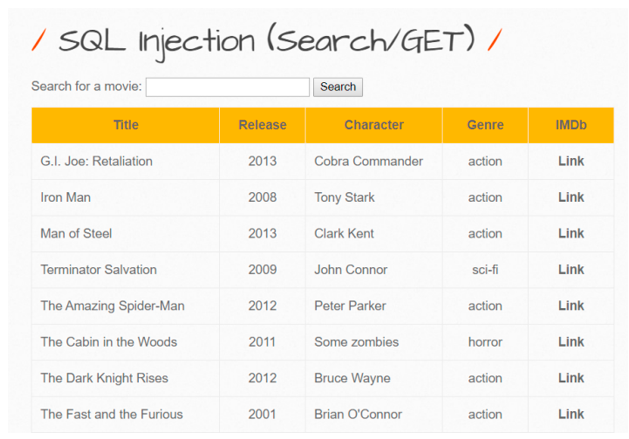Screen dimensions: 629x439
Task: Open IMDb link for G.I. Joe: Retaliation
Action: pos(571,161)
